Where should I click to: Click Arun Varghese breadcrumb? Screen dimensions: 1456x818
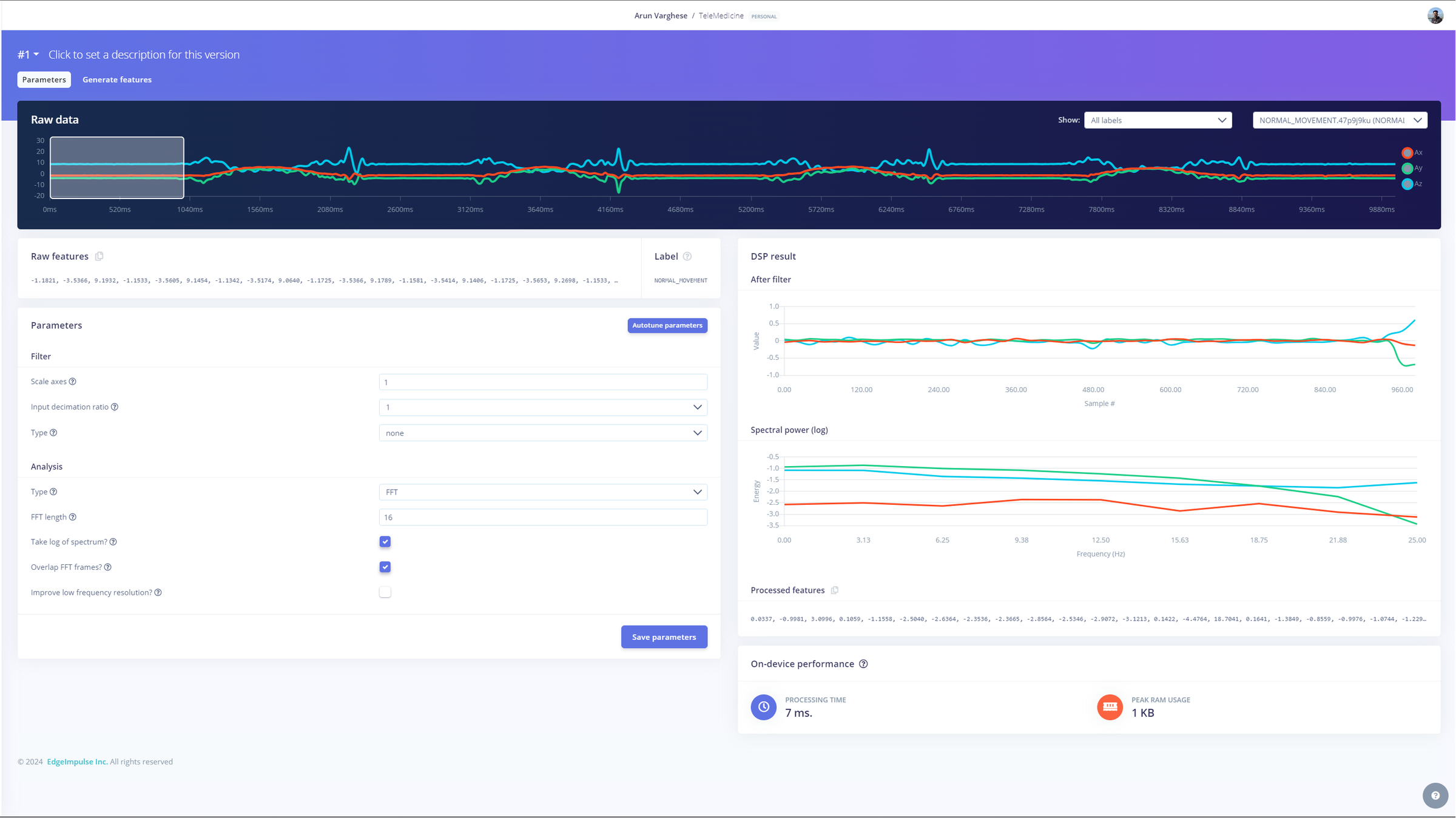tap(661, 16)
